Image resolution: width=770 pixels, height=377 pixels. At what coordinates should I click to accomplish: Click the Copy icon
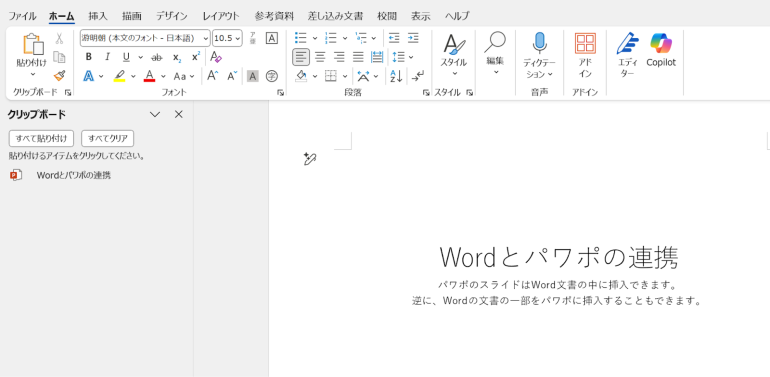pyautogui.click(x=59, y=57)
